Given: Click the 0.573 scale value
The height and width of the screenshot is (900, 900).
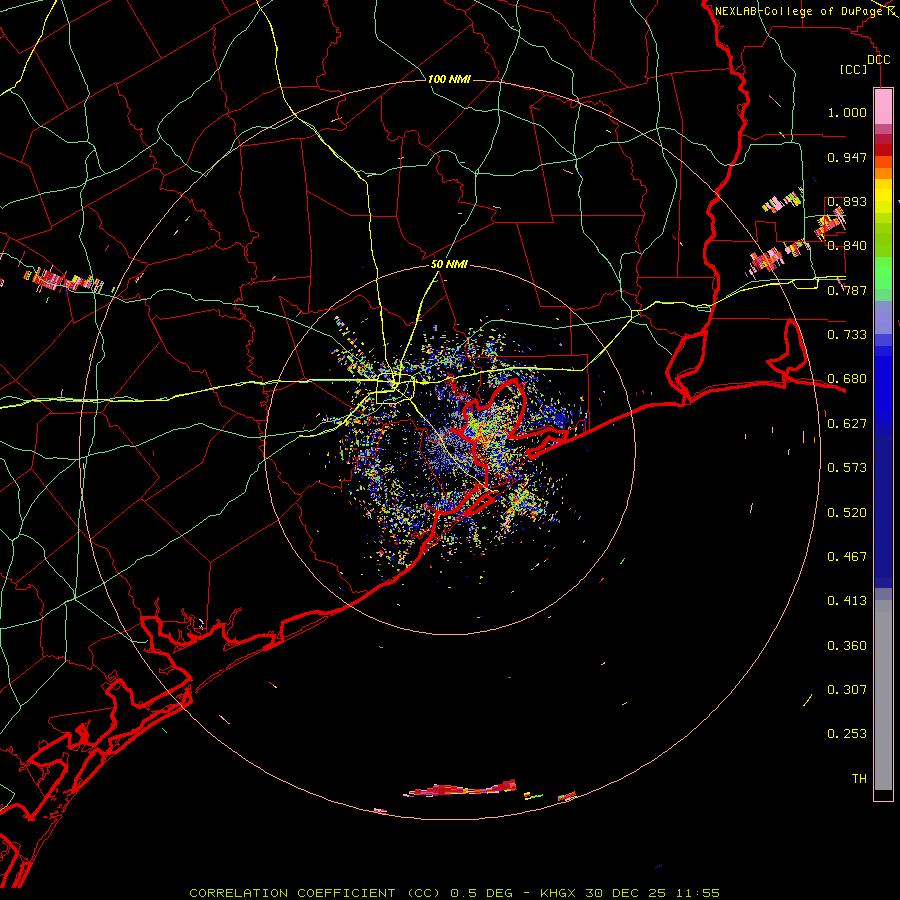Looking at the screenshot, I should click(x=847, y=468).
